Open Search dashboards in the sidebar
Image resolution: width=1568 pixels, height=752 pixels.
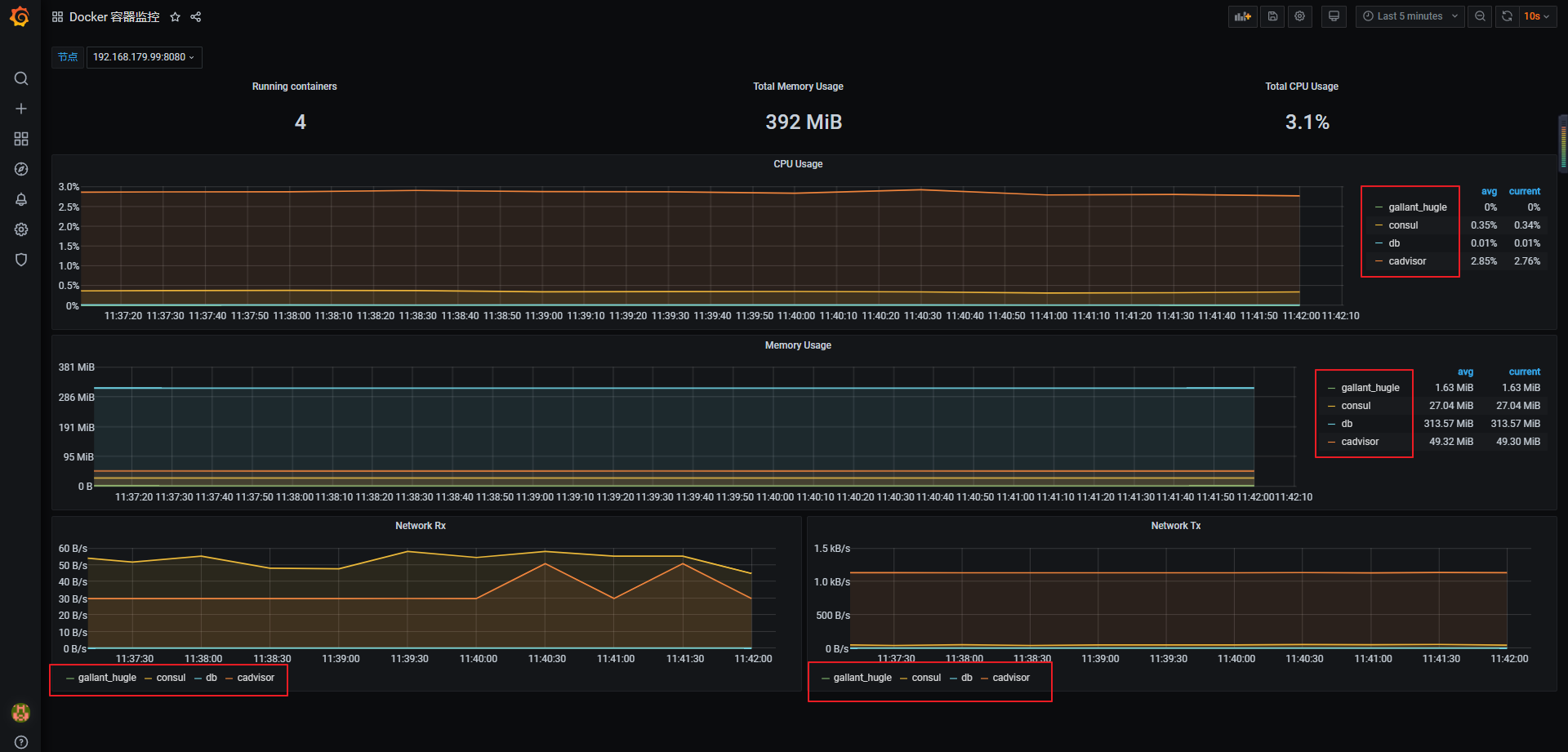tap(20, 78)
